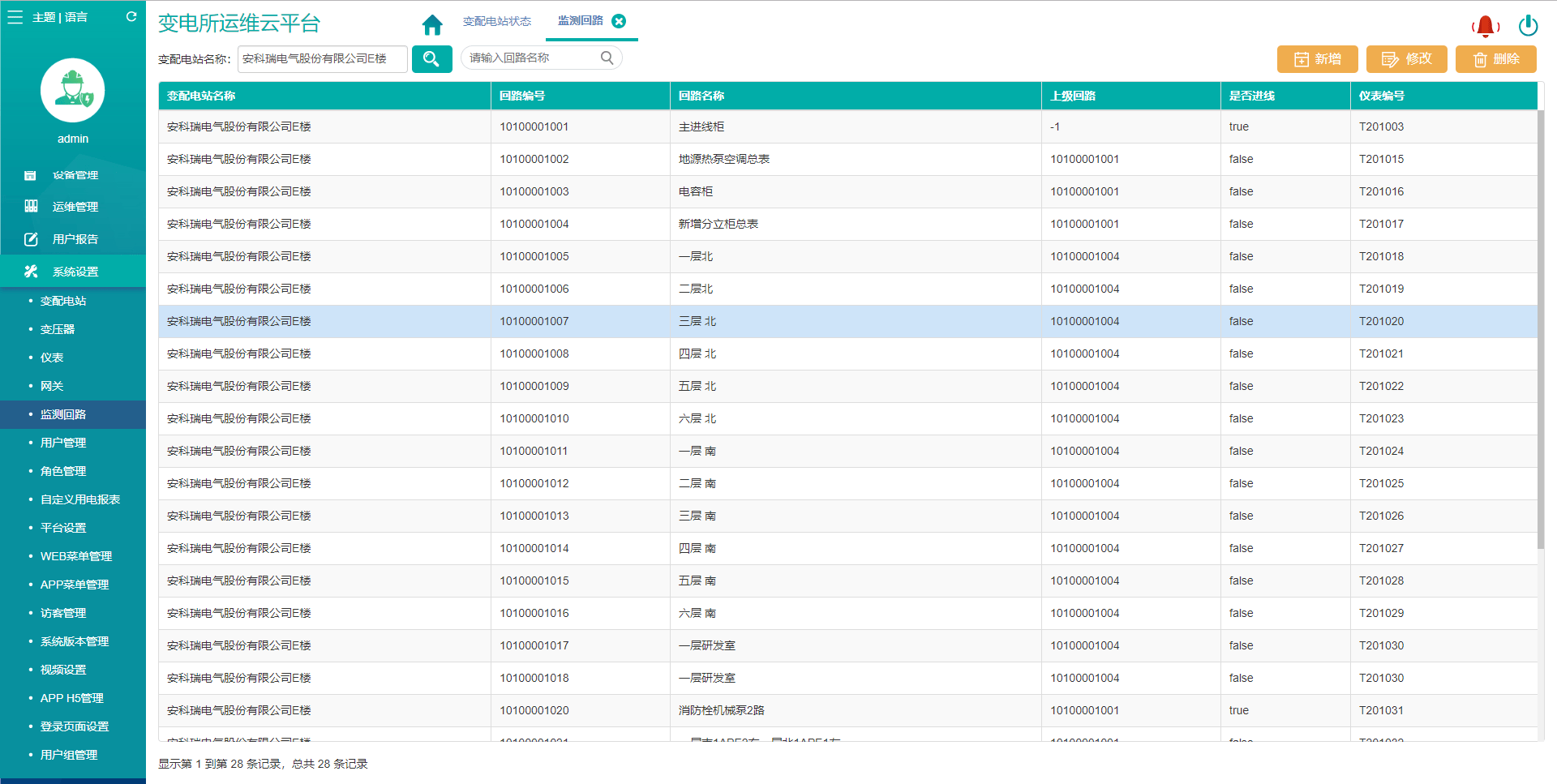Click the 系统设置 tools icon
This screenshot has width=1557, height=784.
(31, 272)
